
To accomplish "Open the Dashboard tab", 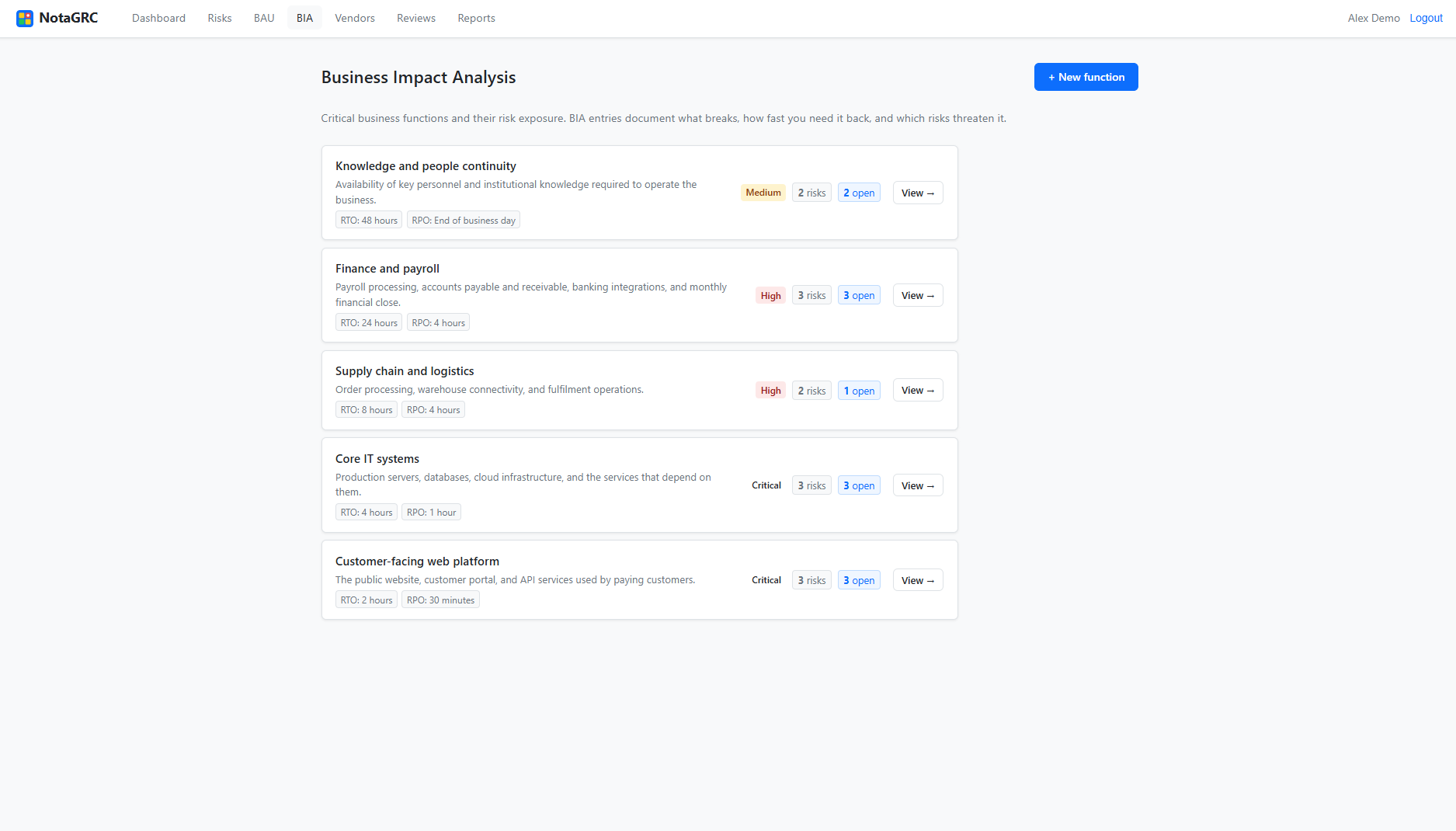I will point(158,18).
